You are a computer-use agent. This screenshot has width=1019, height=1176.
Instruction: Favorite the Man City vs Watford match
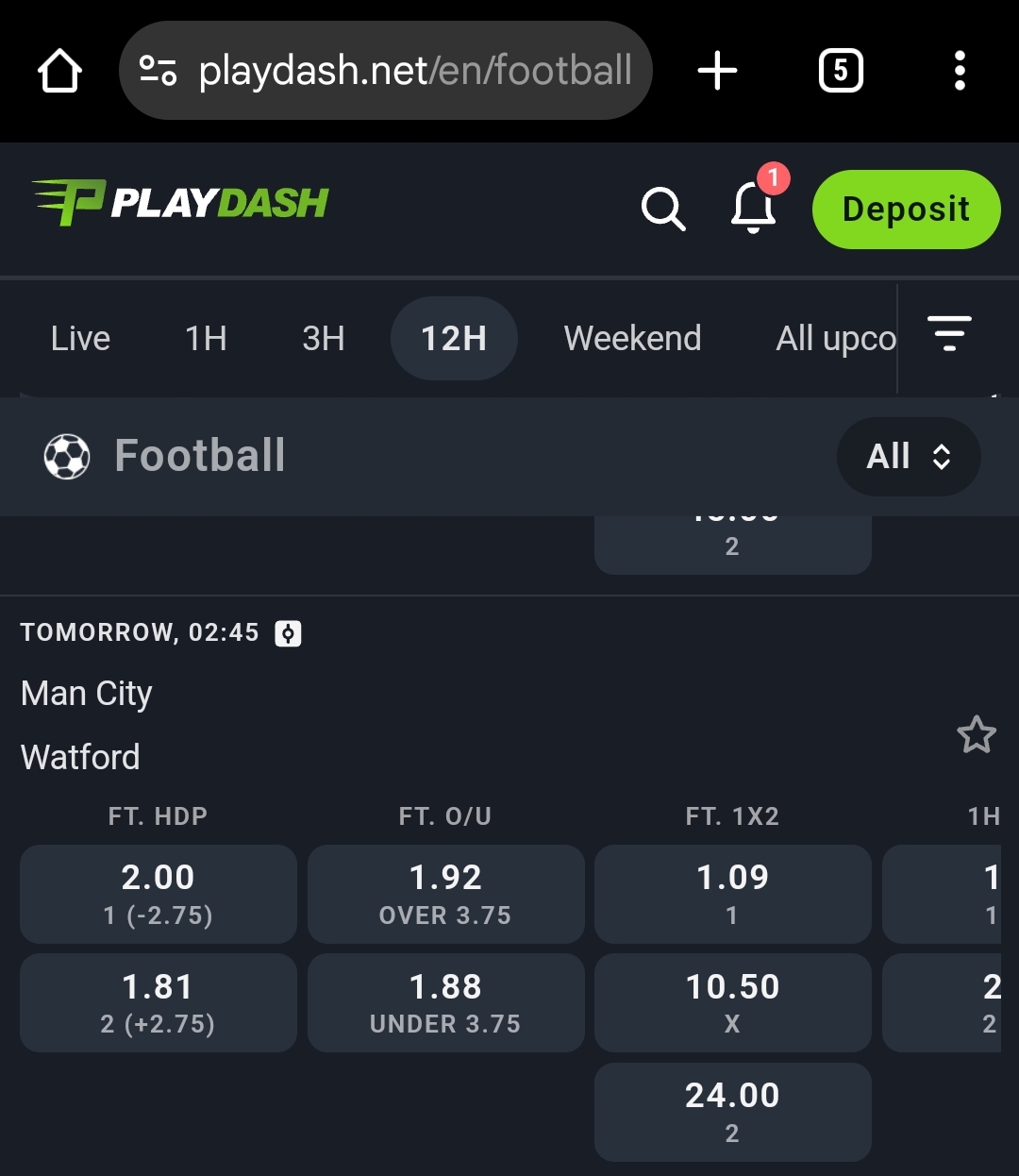[x=977, y=735]
